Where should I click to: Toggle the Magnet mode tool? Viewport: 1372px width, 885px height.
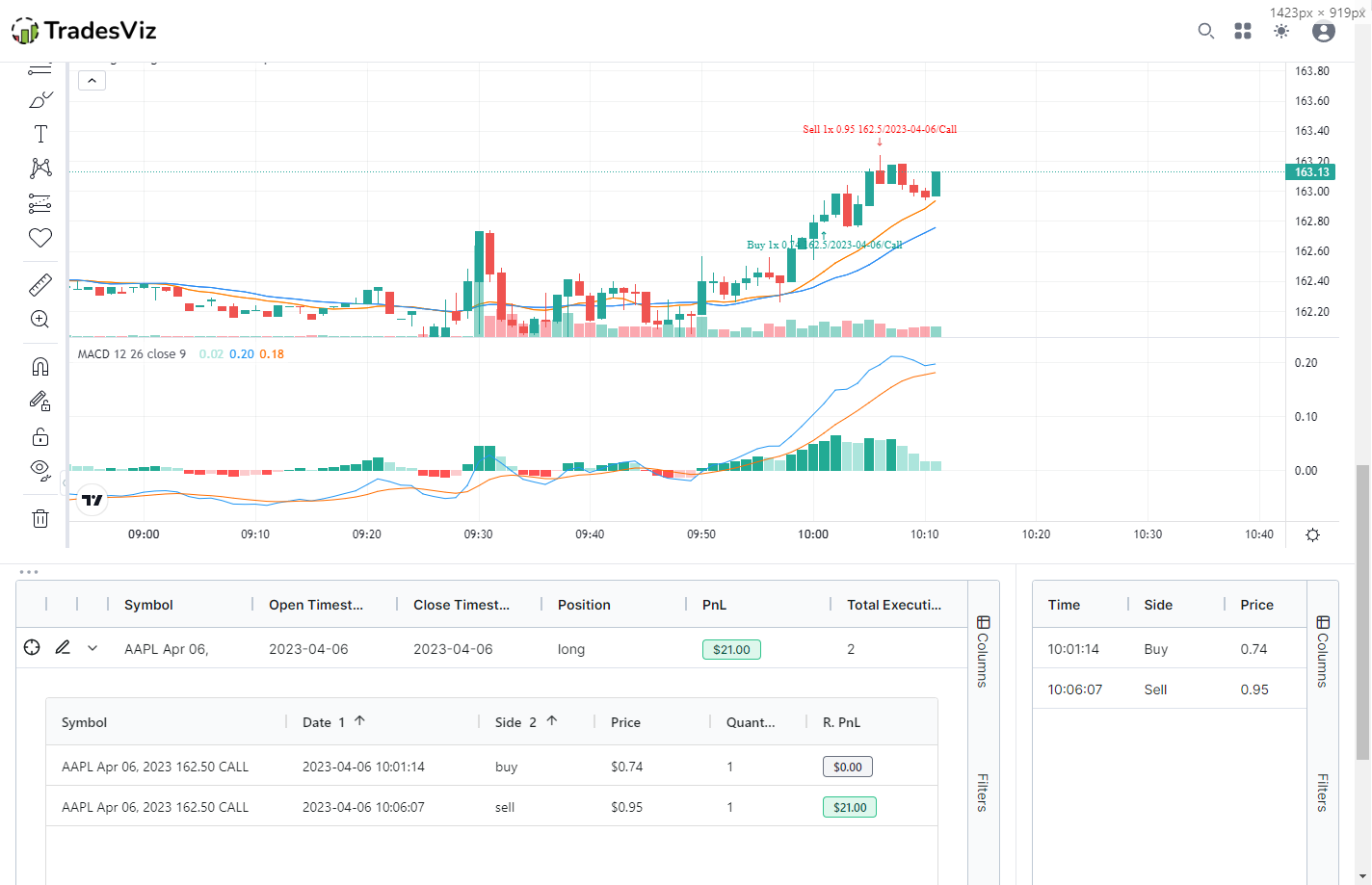point(40,367)
